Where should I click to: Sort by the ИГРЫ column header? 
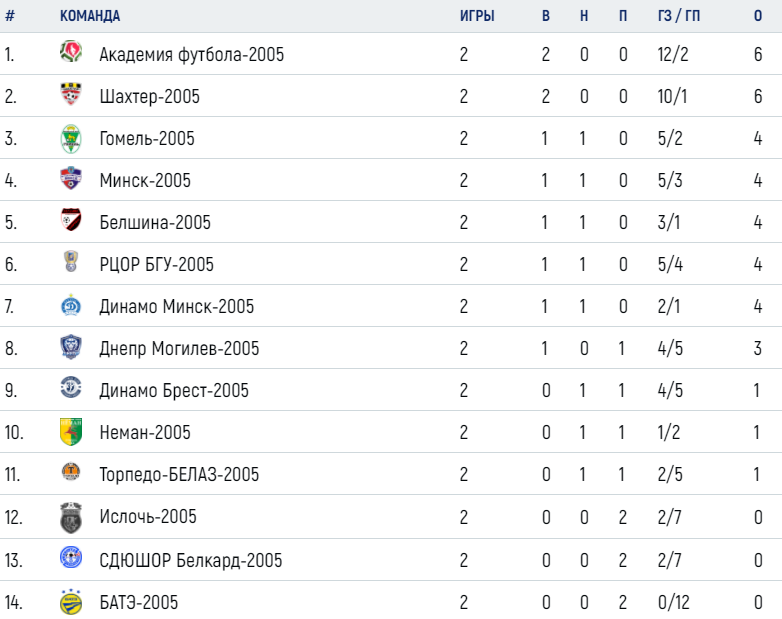(x=477, y=16)
